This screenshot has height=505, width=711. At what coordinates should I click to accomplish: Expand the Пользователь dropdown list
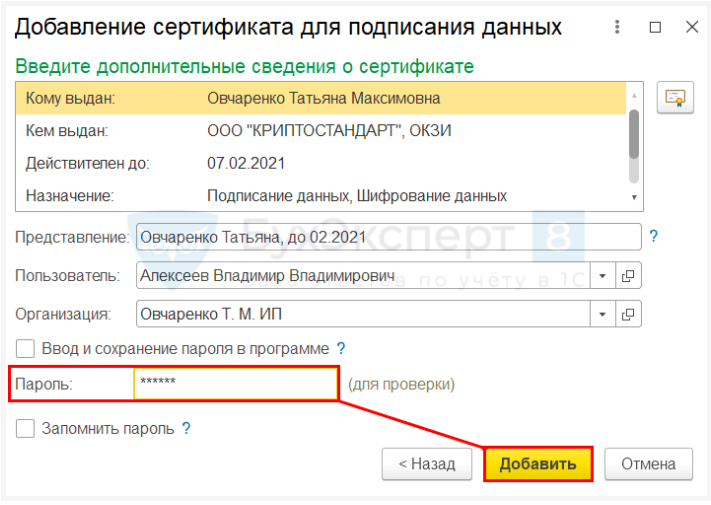[x=603, y=276]
